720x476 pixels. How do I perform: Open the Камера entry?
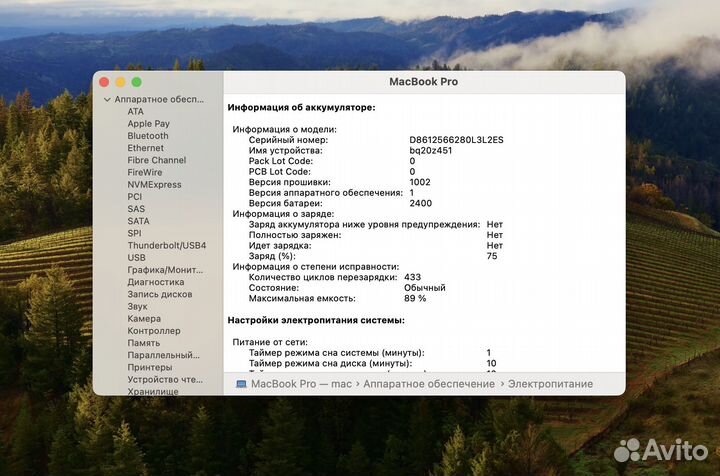[144, 319]
